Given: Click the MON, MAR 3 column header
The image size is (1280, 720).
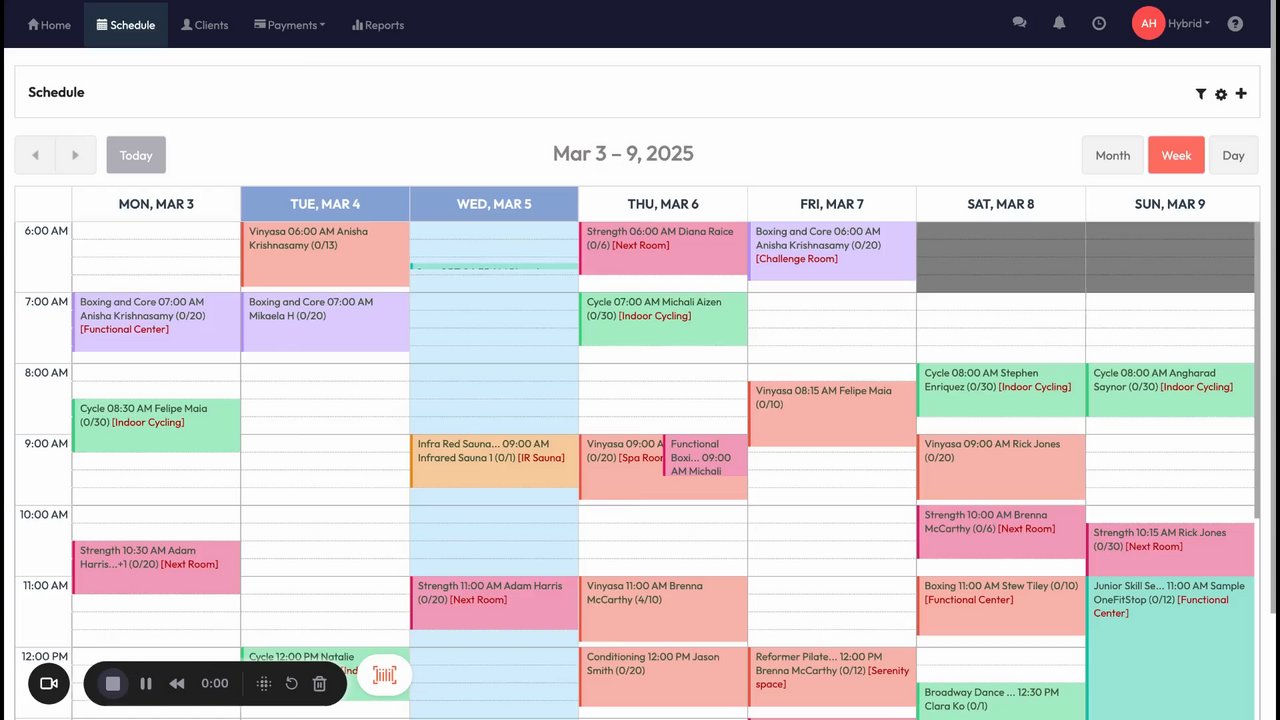Looking at the screenshot, I should coord(156,204).
